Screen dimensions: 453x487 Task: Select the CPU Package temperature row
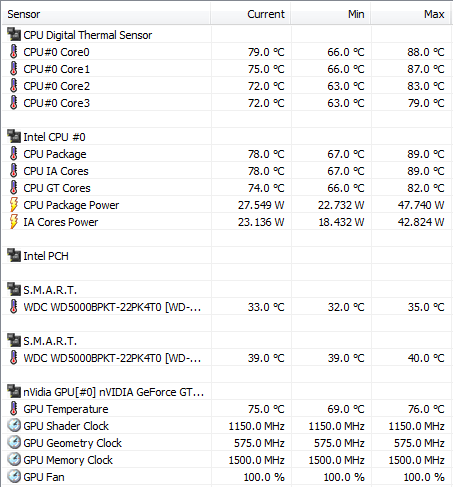(x=227, y=154)
